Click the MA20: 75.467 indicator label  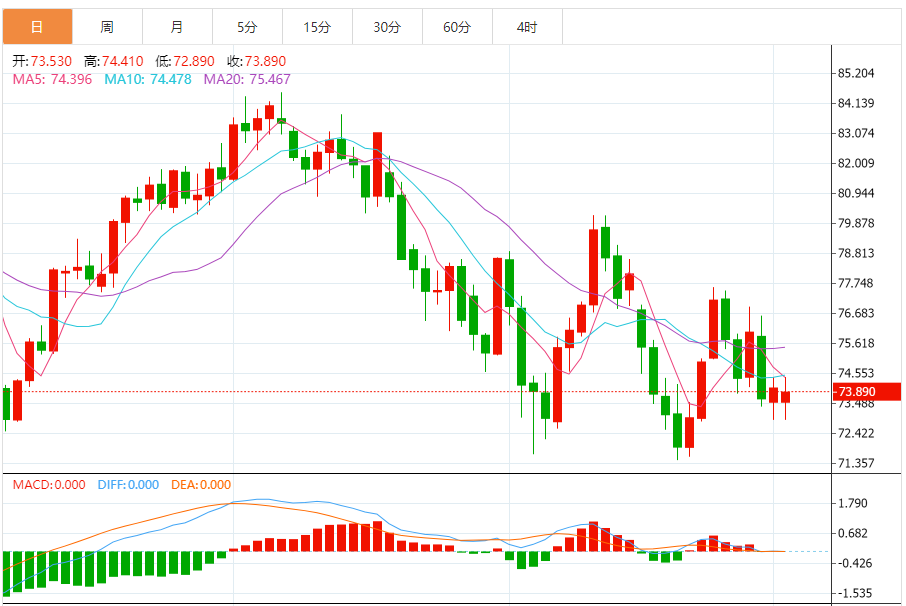247,79
